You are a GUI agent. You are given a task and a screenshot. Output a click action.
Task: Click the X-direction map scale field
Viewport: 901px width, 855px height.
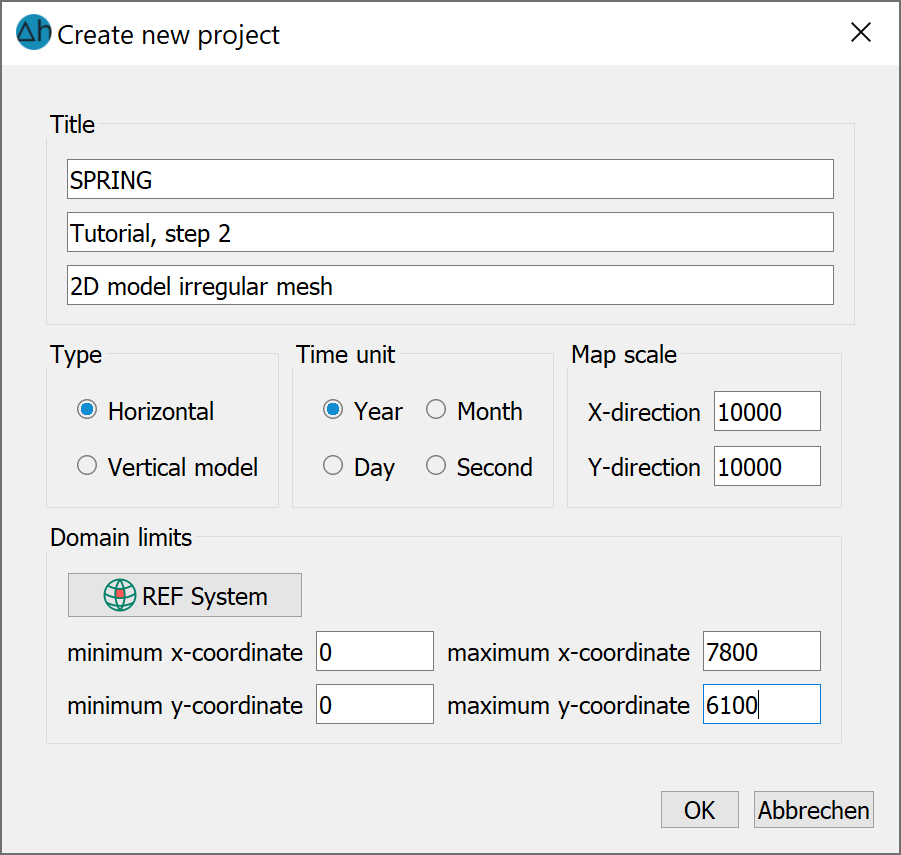767,411
